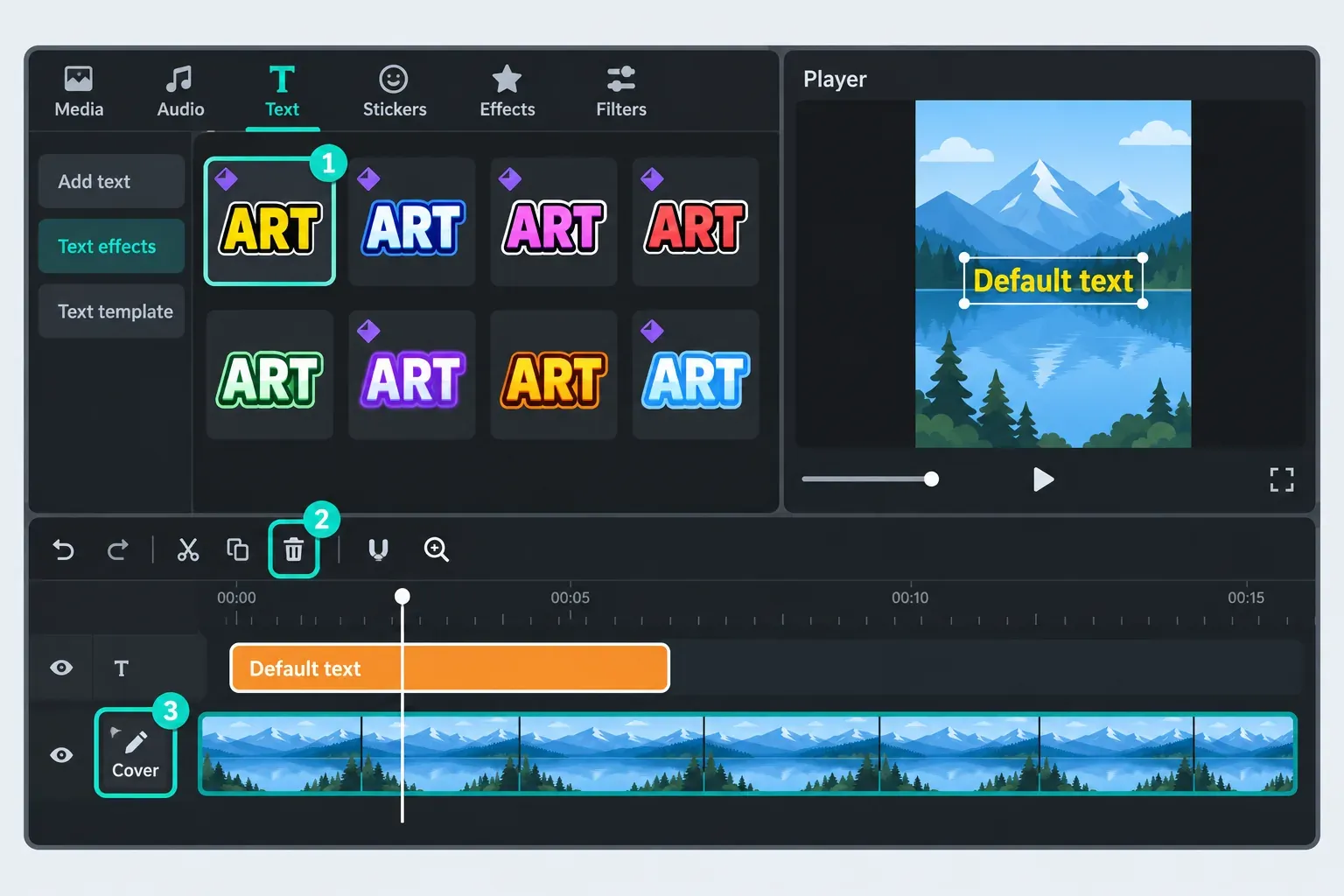The height and width of the screenshot is (896, 1344).
Task: Enter fullscreen in the Player
Action: (1282, 479)
